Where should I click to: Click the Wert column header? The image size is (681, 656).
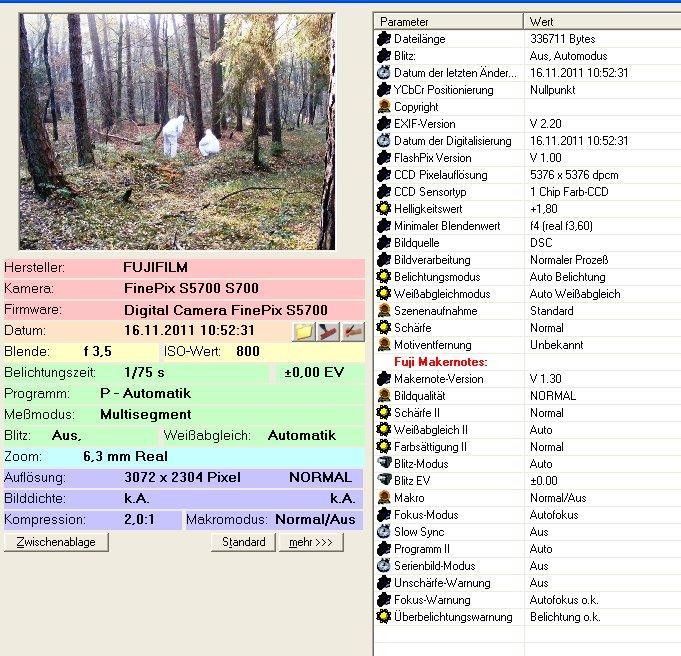pyautogui.click(x=600, y=21)
